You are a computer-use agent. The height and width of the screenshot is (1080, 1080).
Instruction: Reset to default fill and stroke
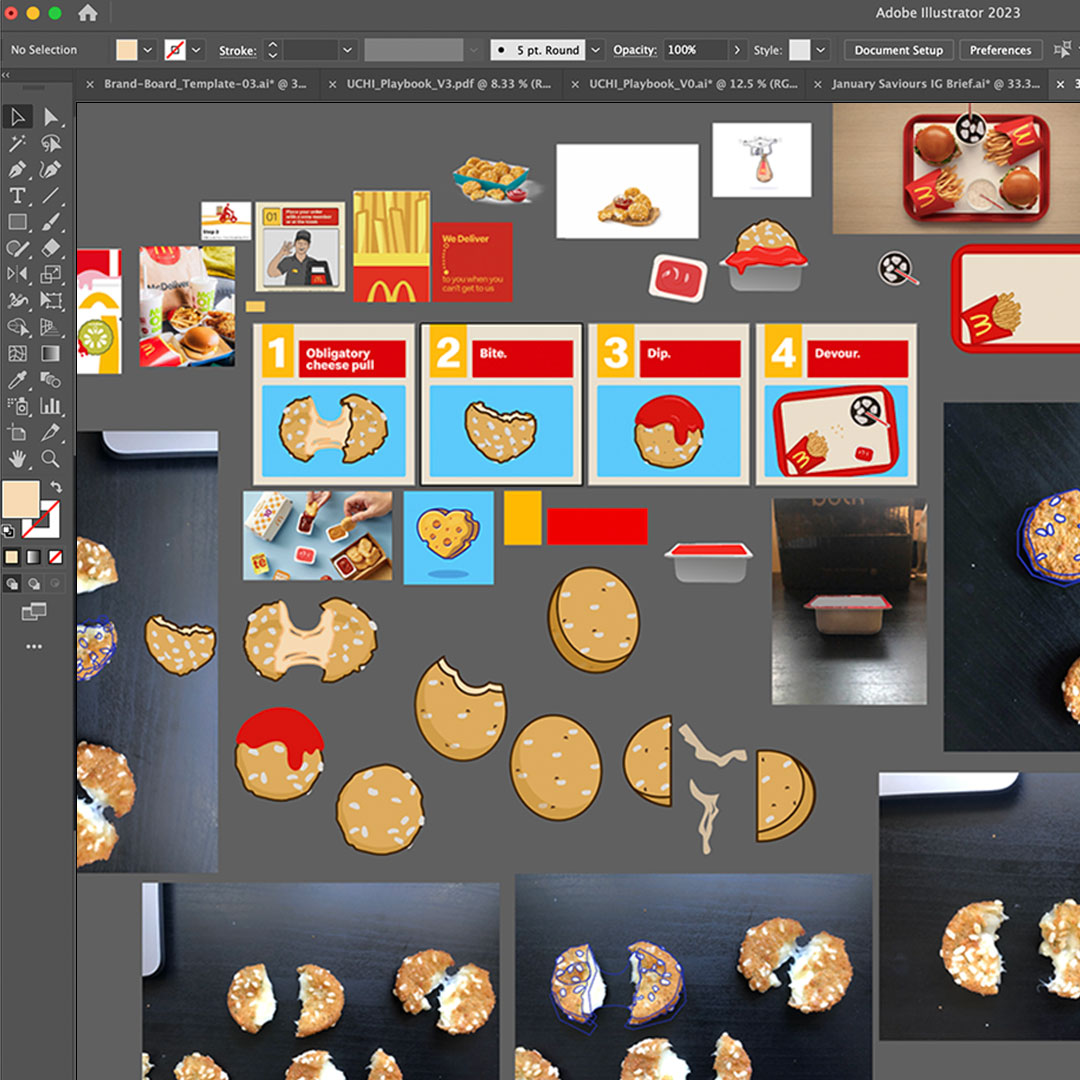click(8, 531)
